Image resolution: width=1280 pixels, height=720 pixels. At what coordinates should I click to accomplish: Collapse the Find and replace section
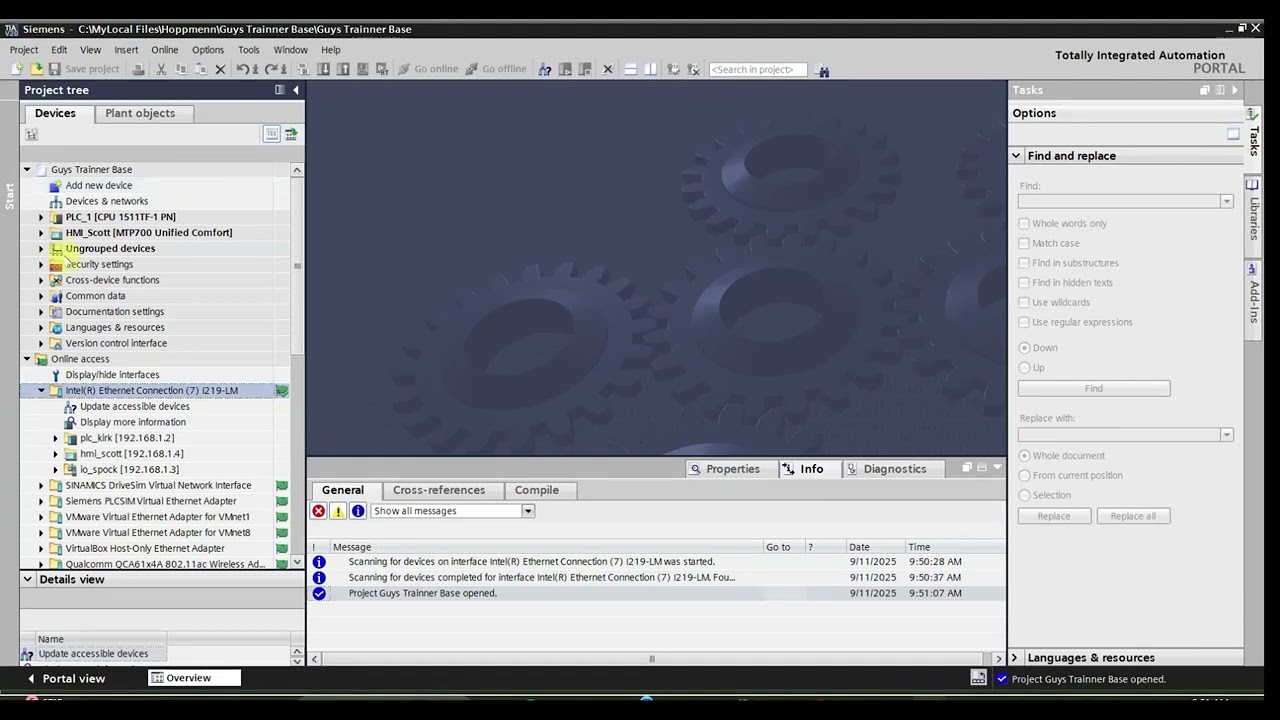pos(1016,156)
